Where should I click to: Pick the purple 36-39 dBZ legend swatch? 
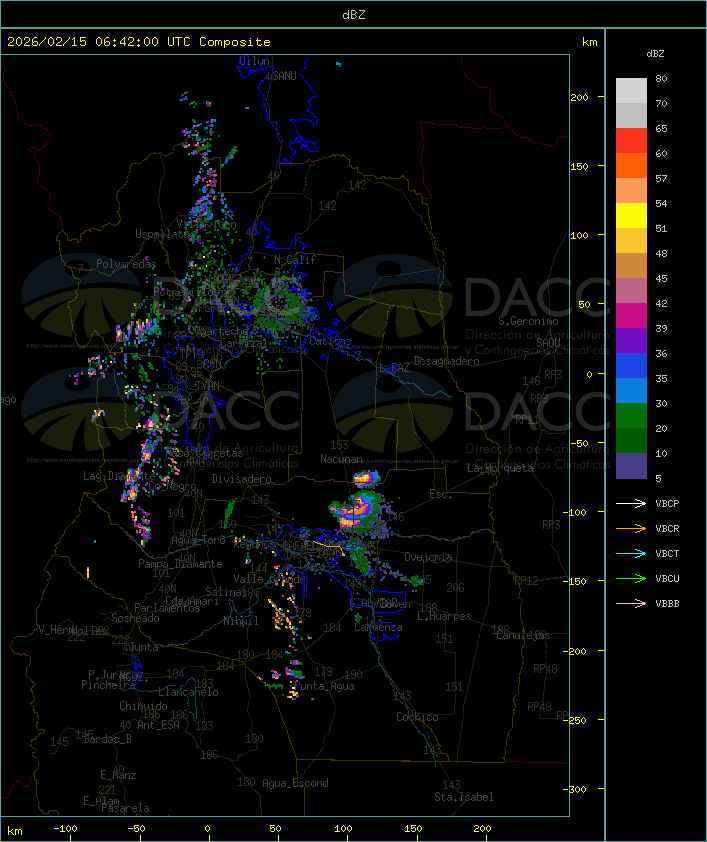point(631,340)
